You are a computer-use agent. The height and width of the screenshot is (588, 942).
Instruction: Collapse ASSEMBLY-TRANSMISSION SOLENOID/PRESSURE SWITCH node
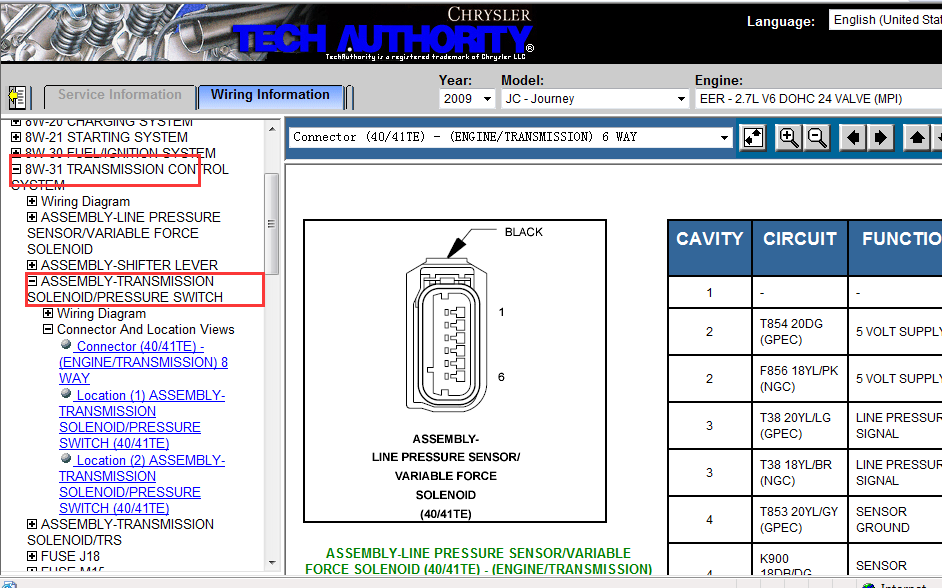pos(32,281)
